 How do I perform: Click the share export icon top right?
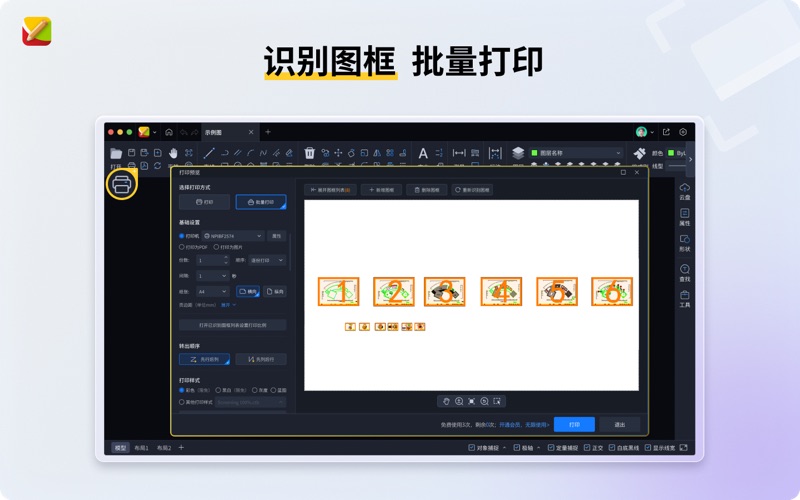click(666, 132)
